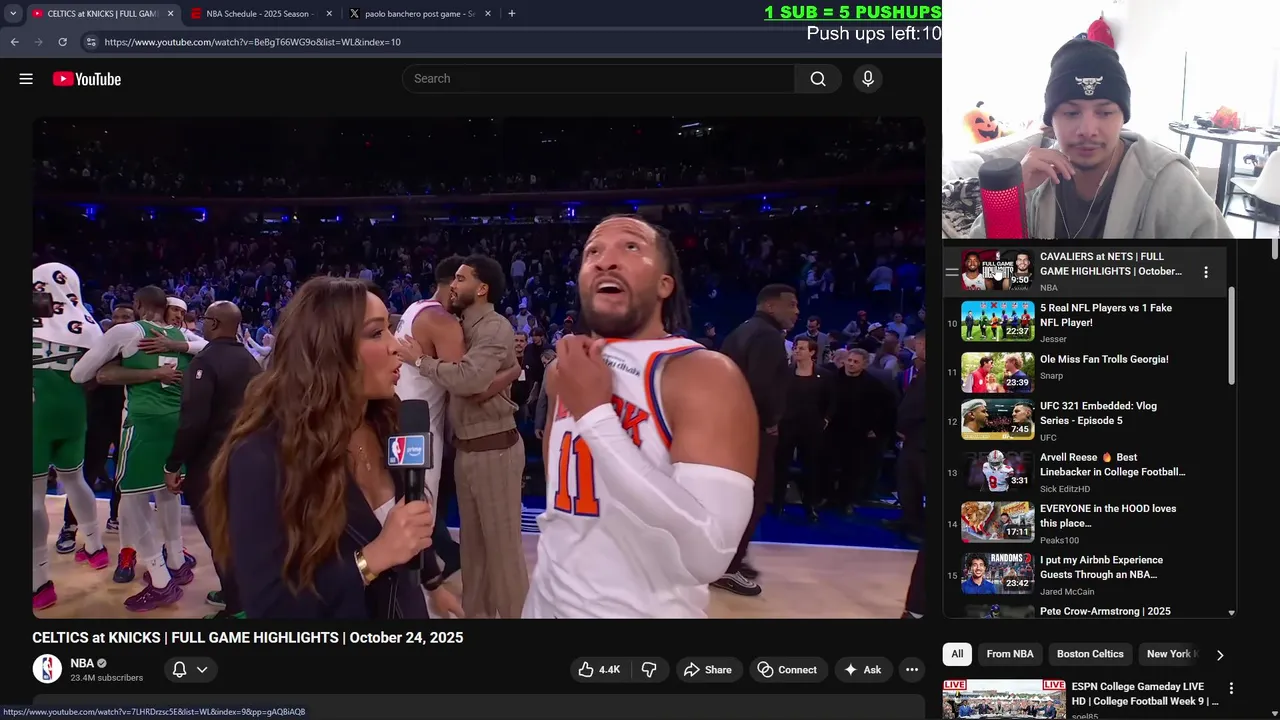Reload the page

click(62, 42)
